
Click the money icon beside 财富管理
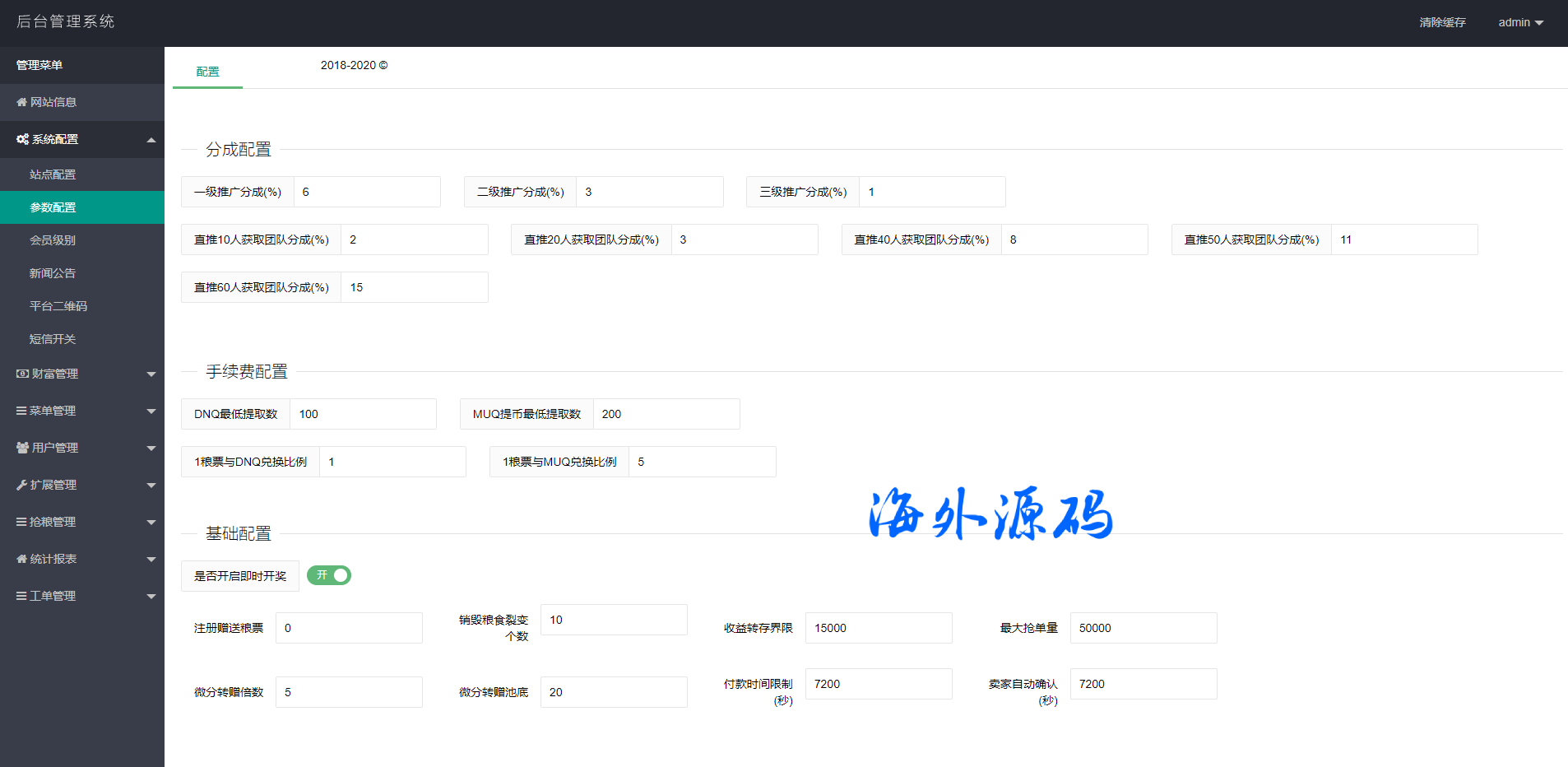[22, 374]
